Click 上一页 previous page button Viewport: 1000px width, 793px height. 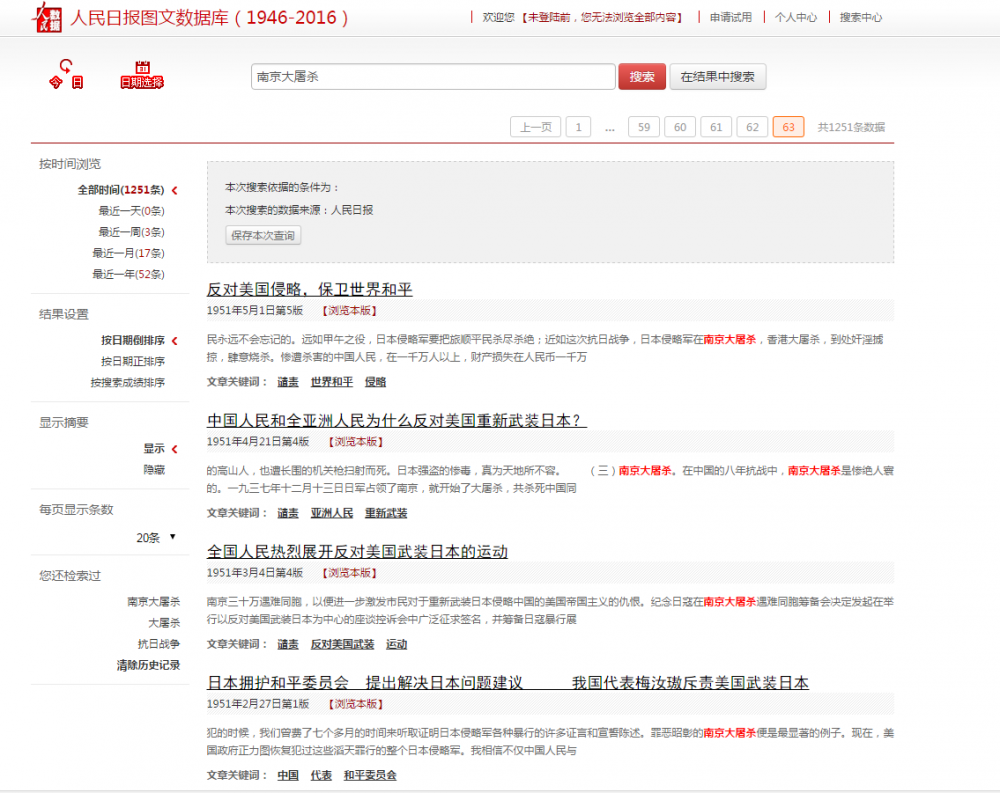click(535, 127)
